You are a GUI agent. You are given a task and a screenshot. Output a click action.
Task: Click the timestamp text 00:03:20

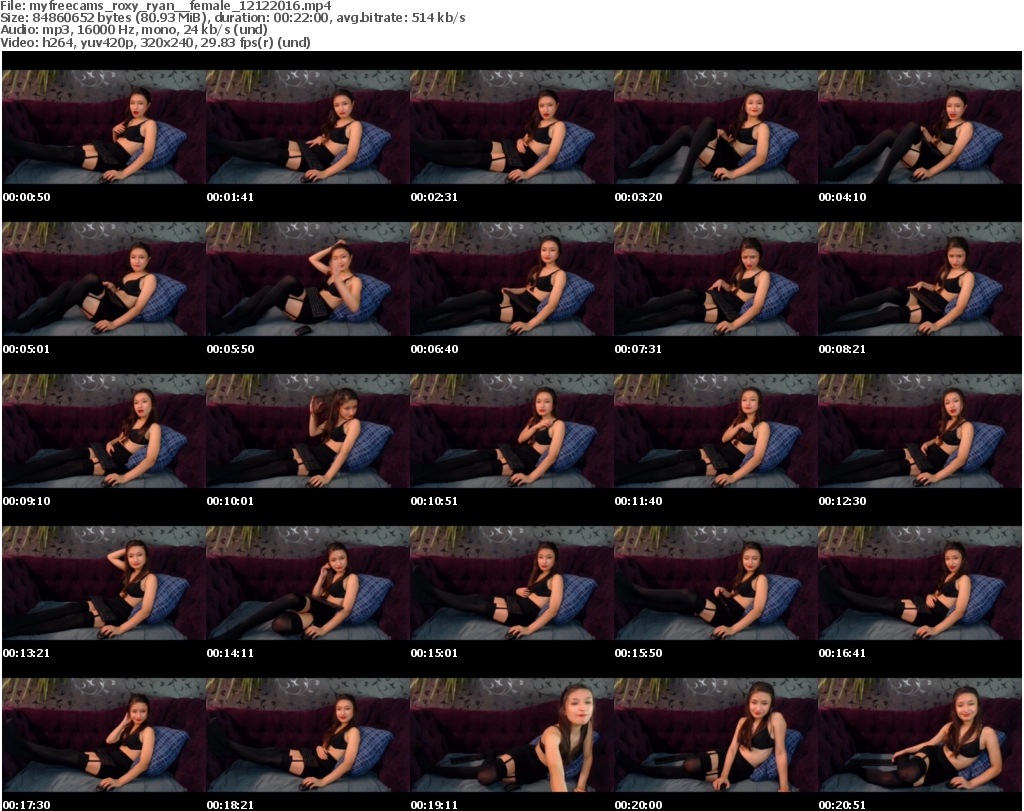click(x=639, y=197)
